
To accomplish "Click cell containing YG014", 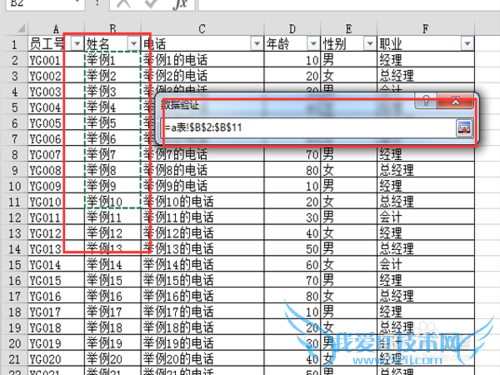I will point(56,265).
